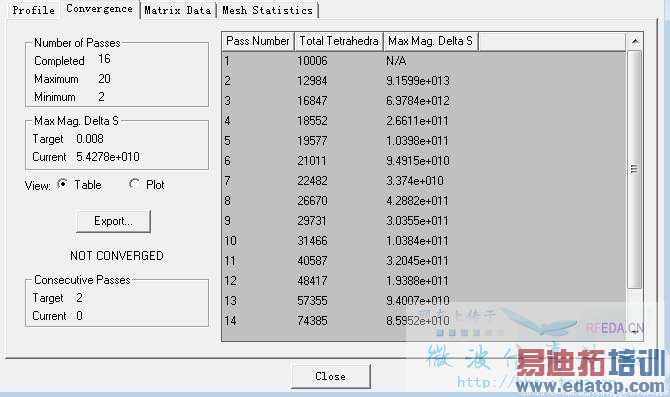Select the pass 14 row with 74385 tetrahedra
This screenshot has width=670, height=397.
pyautogui.click(x=424, y=321)
